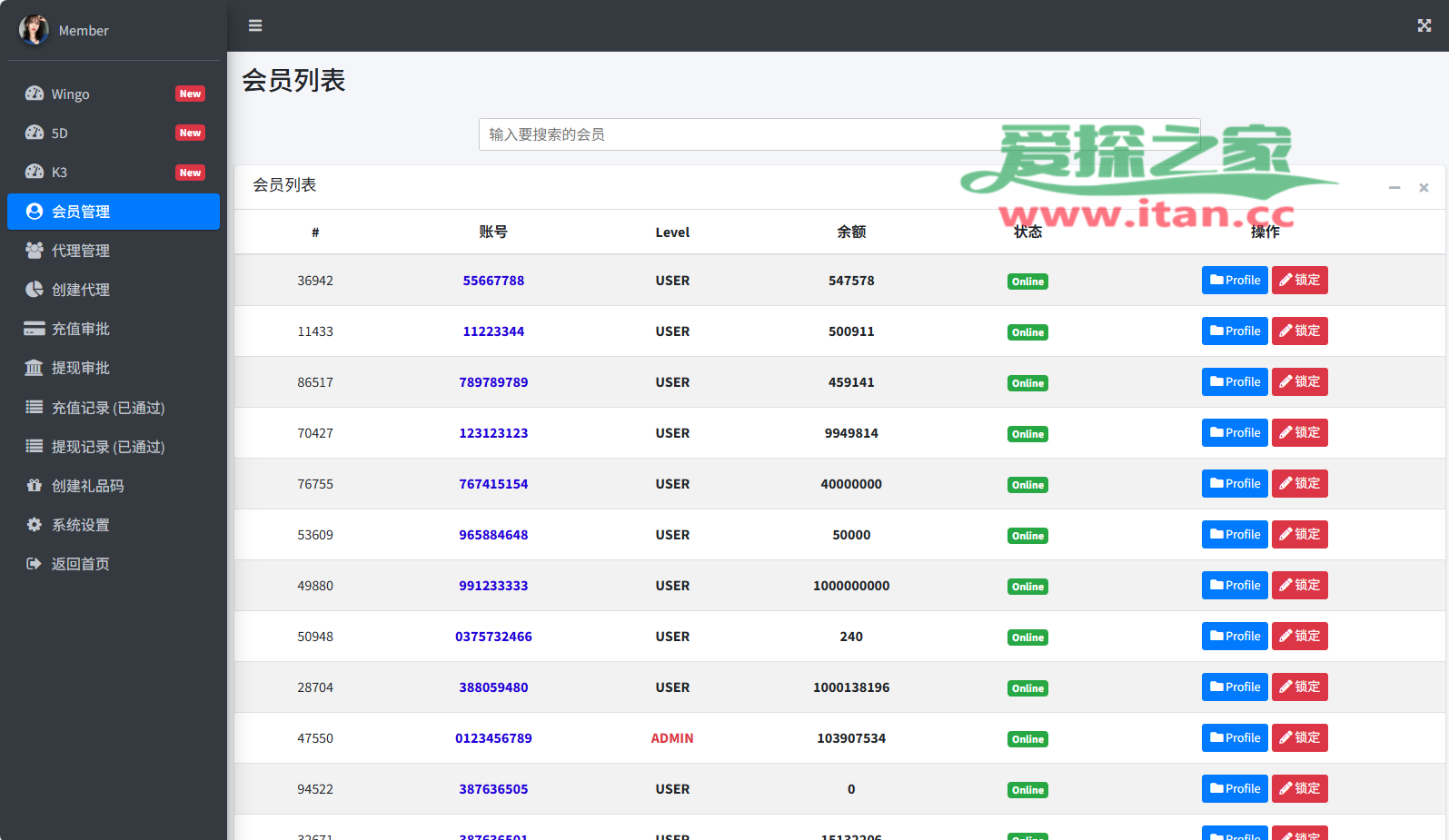
Task: Click the New badge beside K3
Action: [190, 173]
